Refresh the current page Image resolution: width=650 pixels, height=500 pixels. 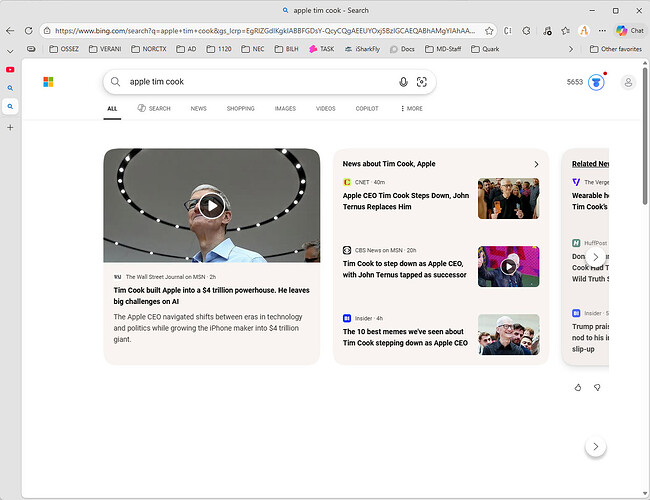[x=29, y=31]
